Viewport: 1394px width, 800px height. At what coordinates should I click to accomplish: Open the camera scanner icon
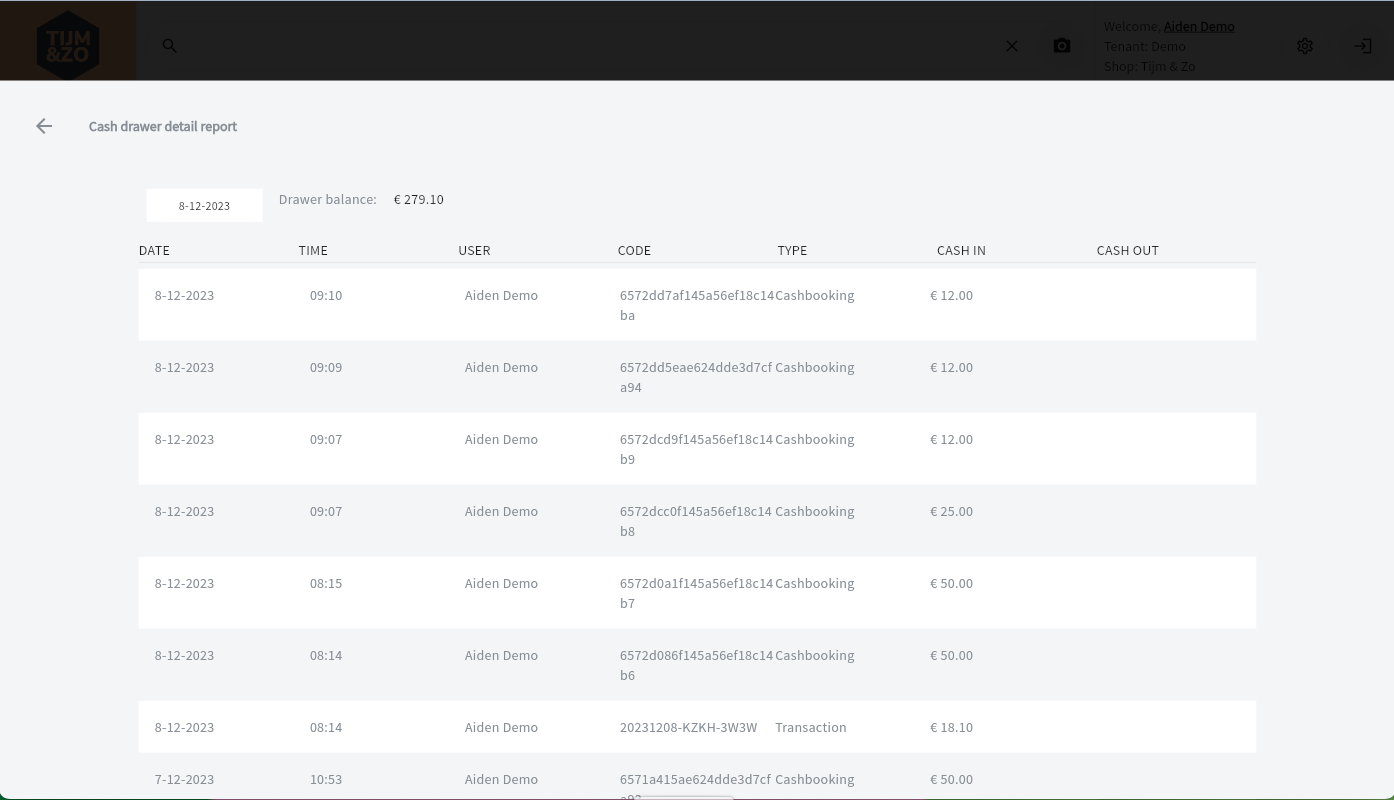(x=1062, y=46)
